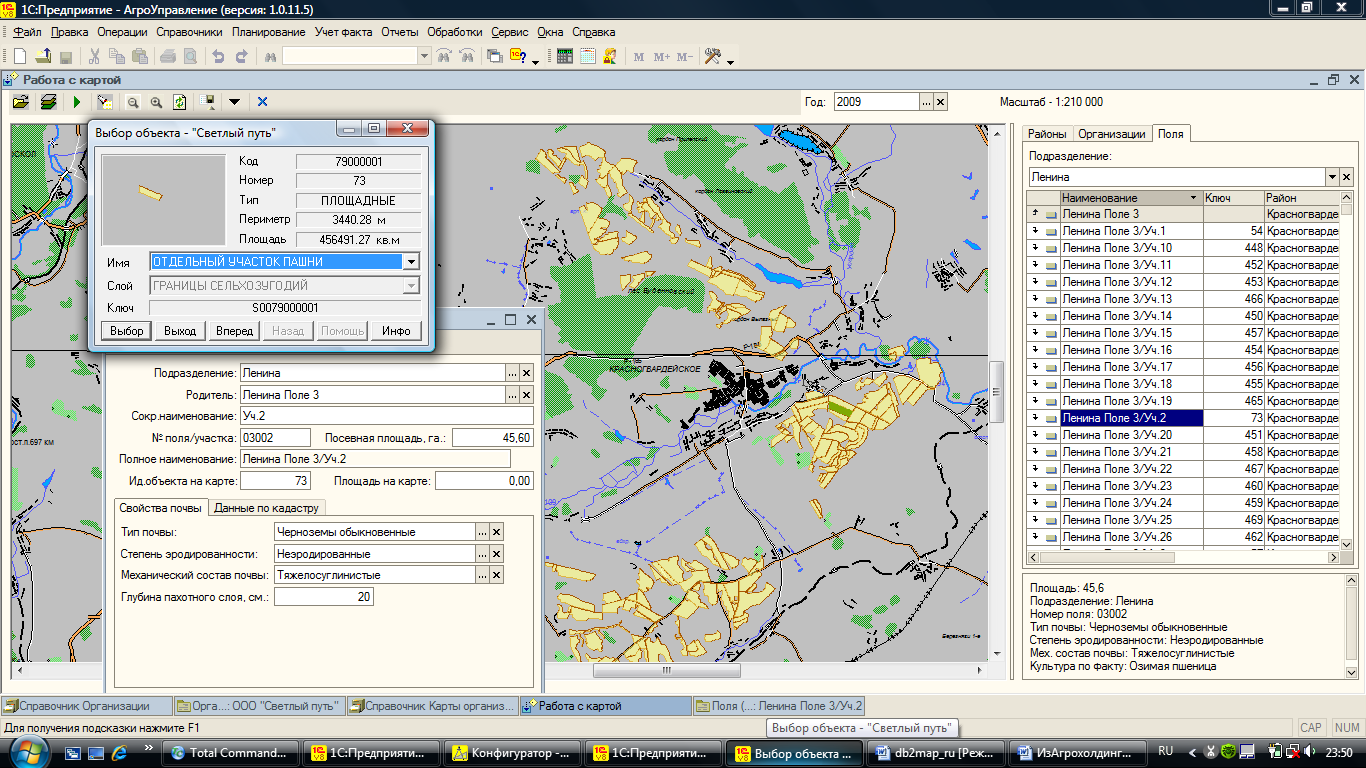Click the tools (hammer and wrench) icon
The width and height of the screenshot is (1366, 768).
point(713,56)
